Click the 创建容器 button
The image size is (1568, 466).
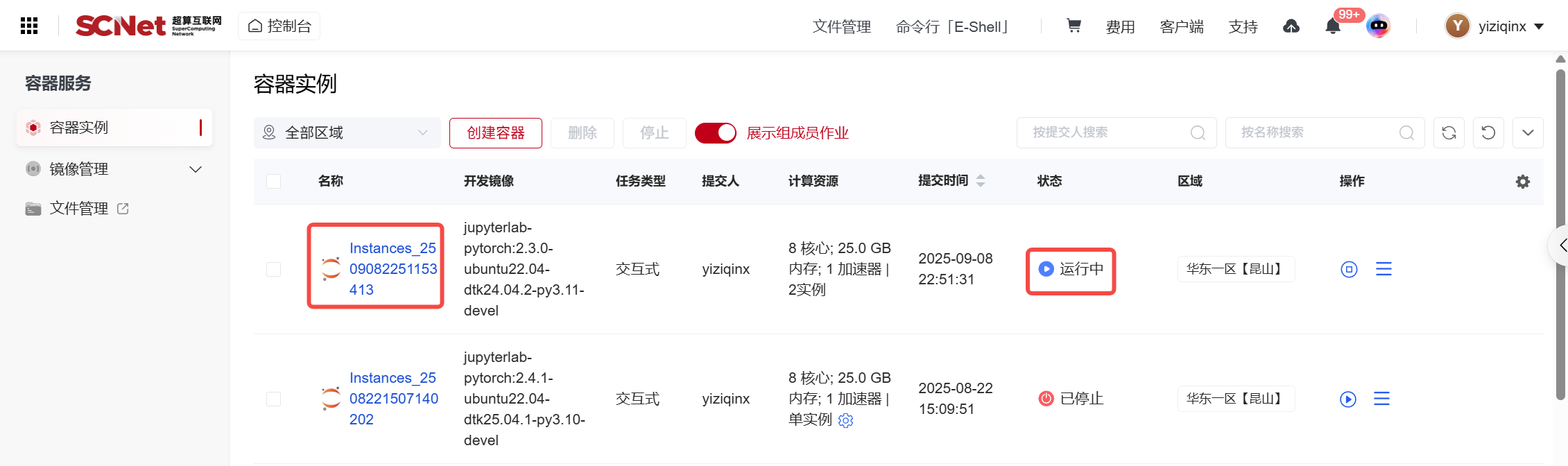(495, 133)
